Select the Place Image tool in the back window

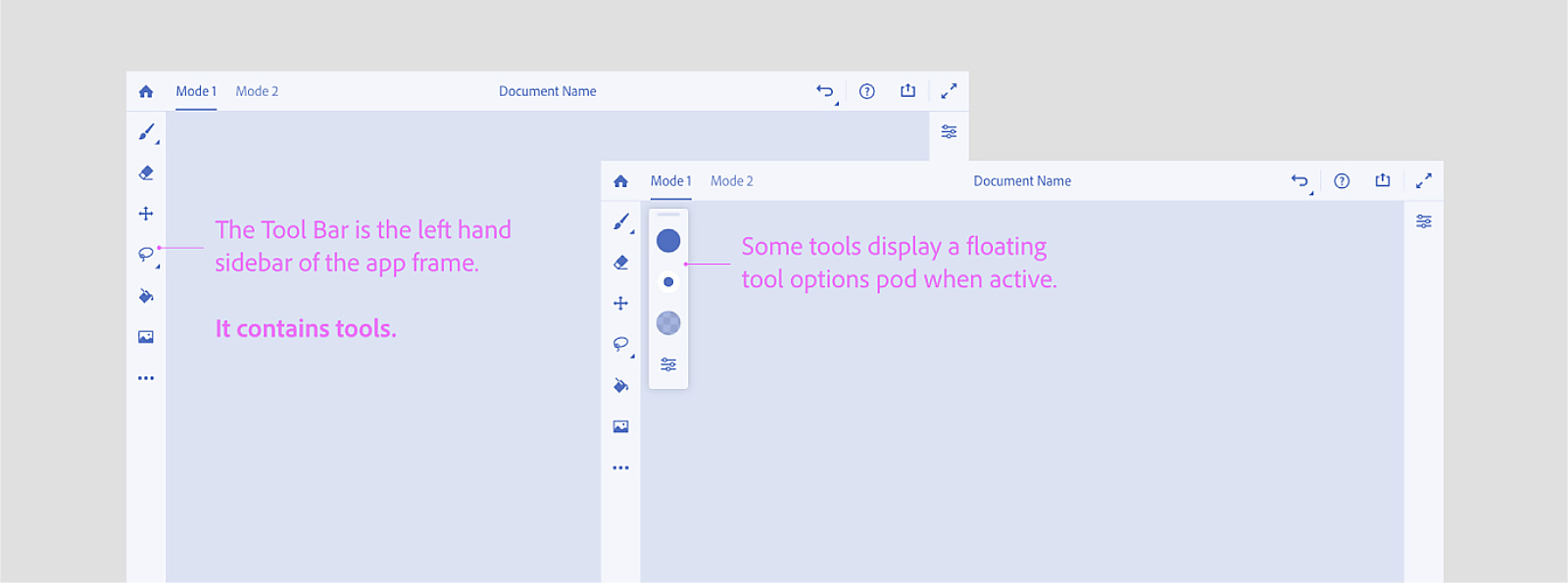146,337
